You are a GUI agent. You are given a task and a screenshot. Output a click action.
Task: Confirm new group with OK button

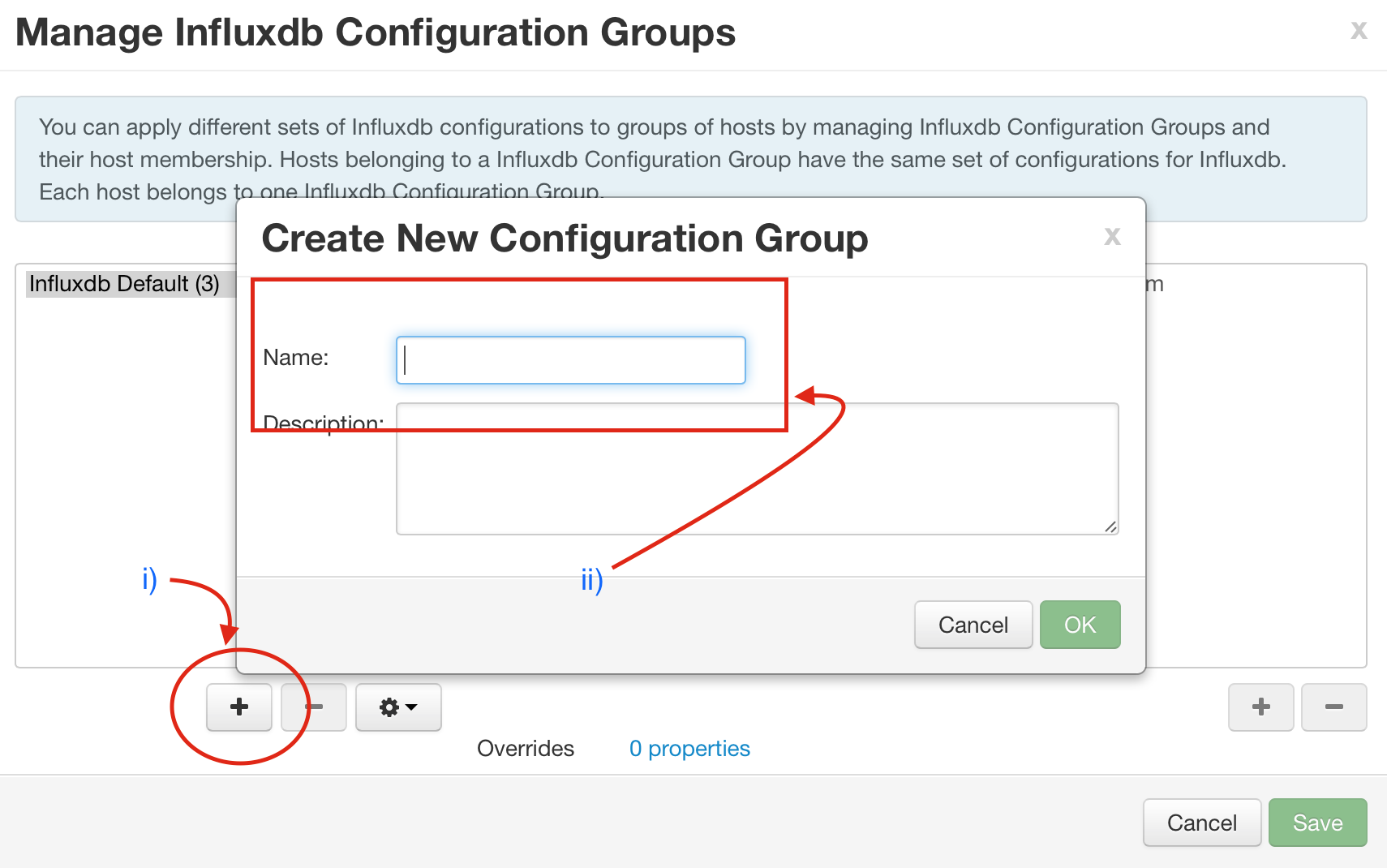pos(1080,625)
